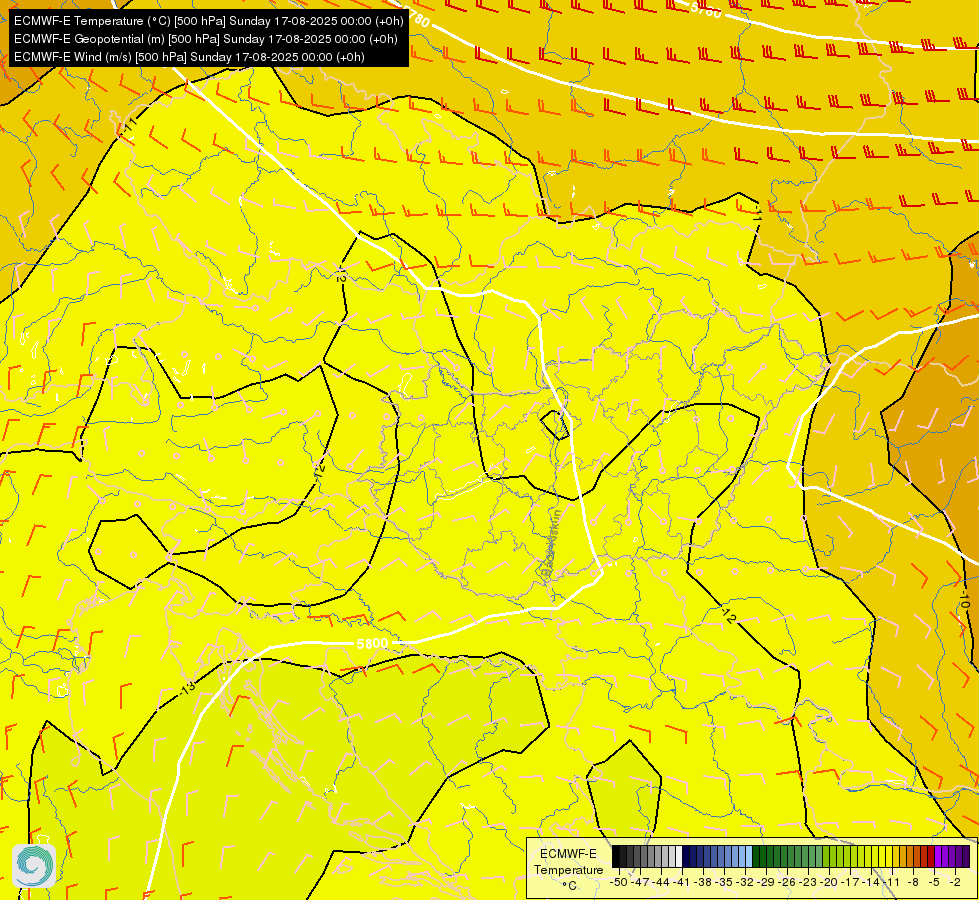The image size is (979, 900).
Task: Pick the black swatch starting the legend
Action: [616, 856]
